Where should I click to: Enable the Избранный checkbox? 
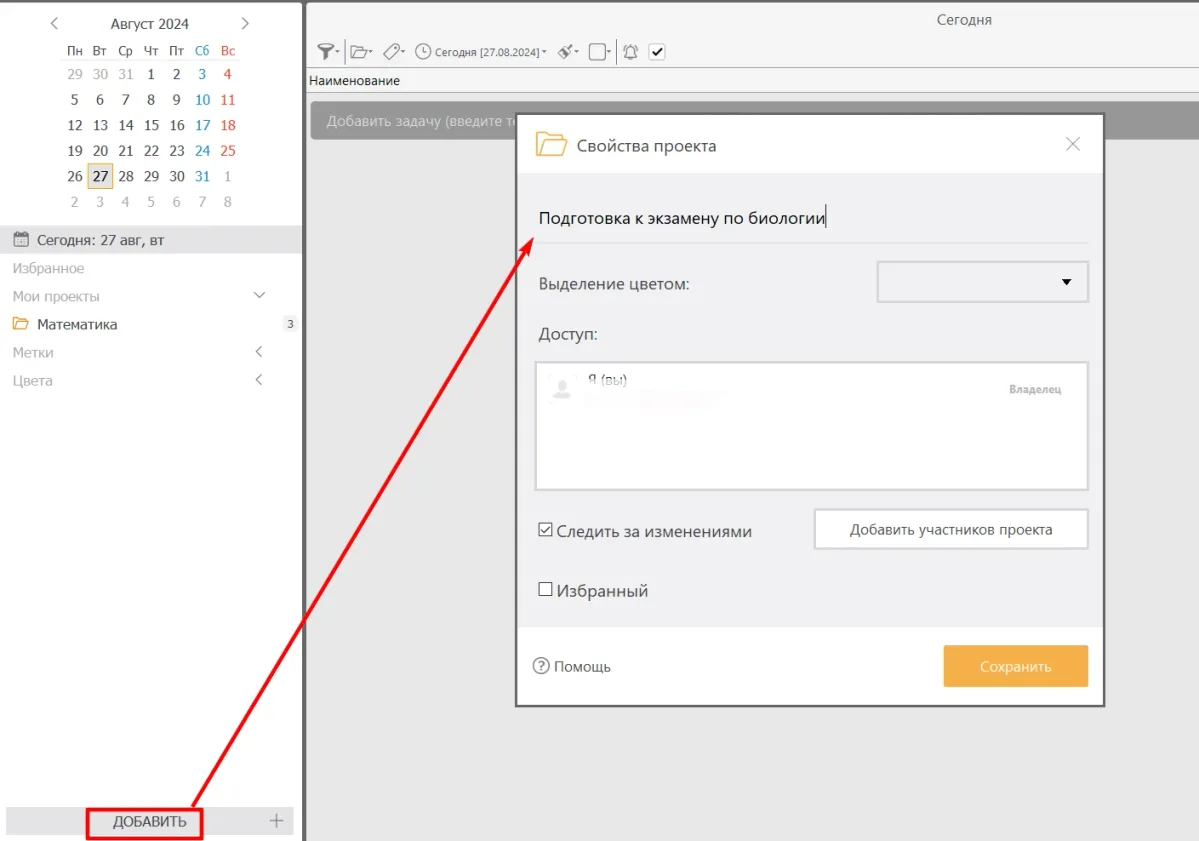tap(546, 590)
